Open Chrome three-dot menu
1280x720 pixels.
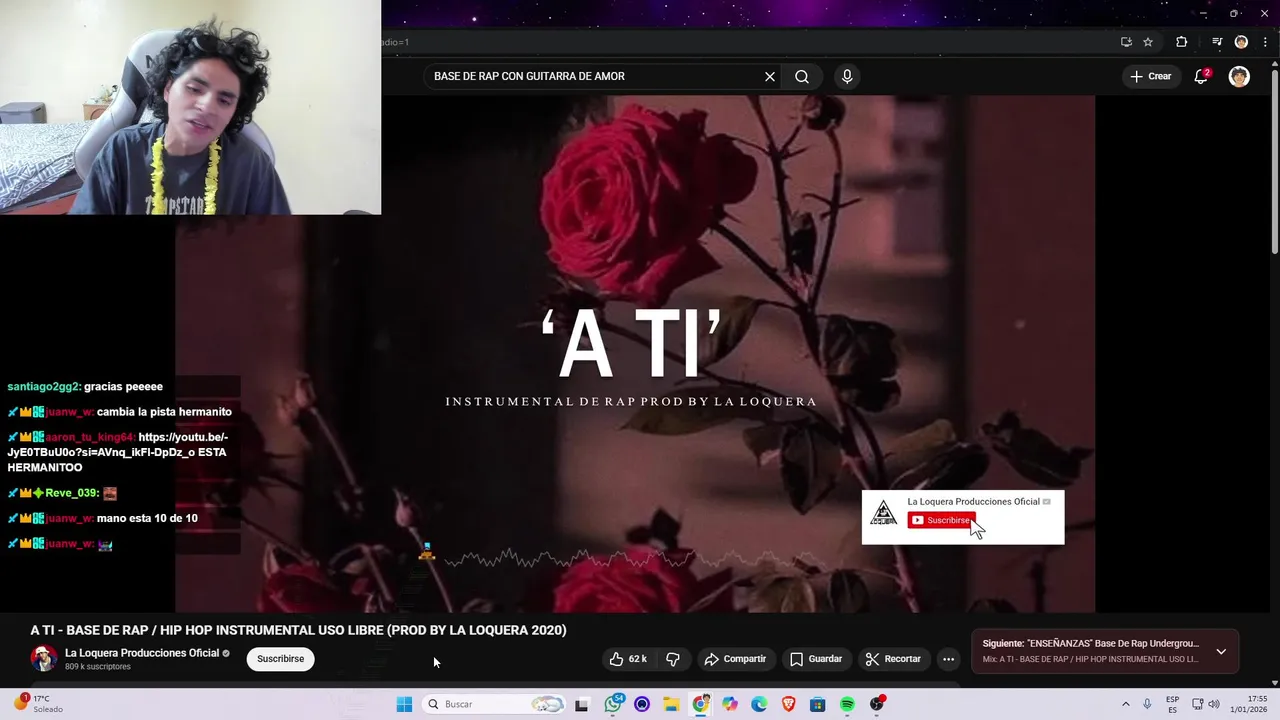1265,42
